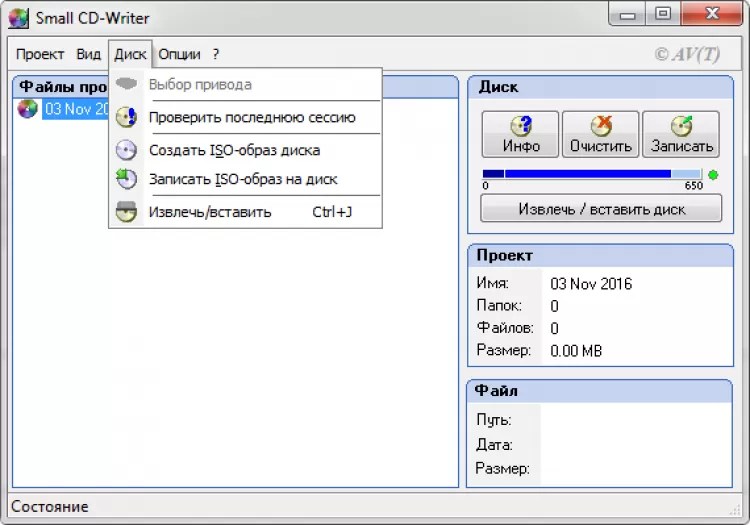Viewport: 750px width, 525px height.
Task: Click the Путь: label in Файл panel
Action: point(494,420)
